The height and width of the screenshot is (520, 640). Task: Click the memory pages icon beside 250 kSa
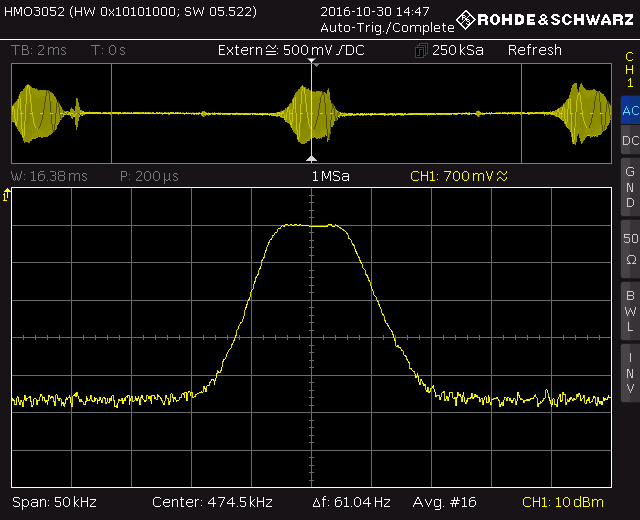(x=421, y=51)
